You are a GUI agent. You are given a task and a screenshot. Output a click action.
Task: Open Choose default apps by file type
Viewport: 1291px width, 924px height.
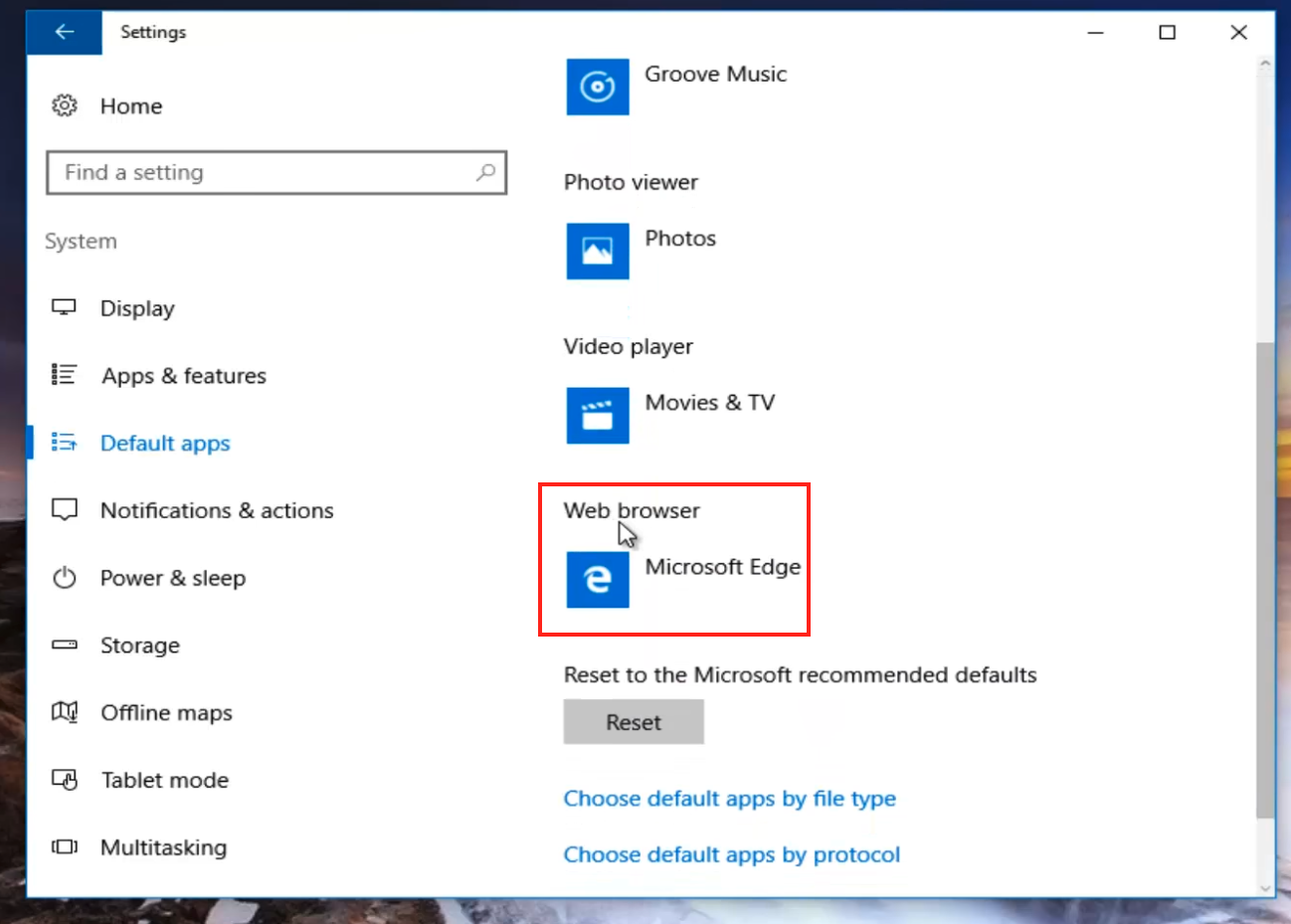tap(730, 799)
